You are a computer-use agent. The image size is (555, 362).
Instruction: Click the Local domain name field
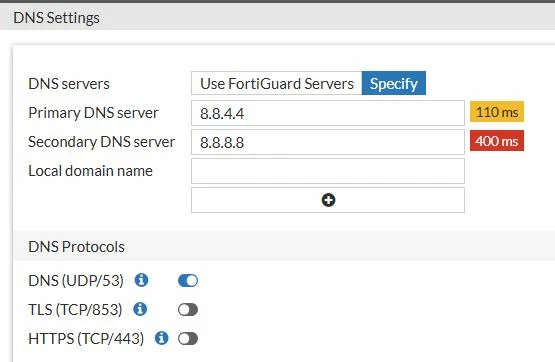328,171
